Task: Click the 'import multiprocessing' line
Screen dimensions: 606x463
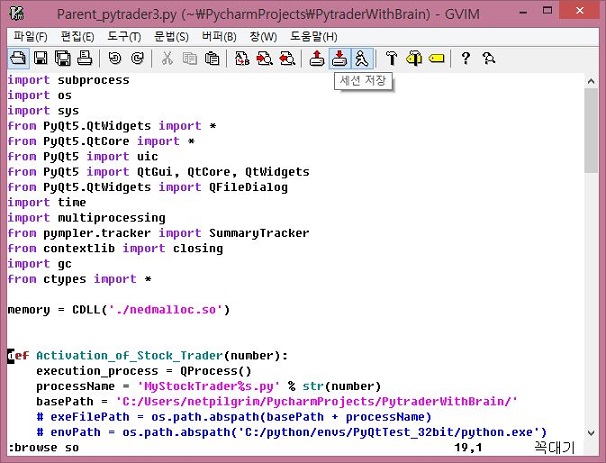Action: [87, 218]
